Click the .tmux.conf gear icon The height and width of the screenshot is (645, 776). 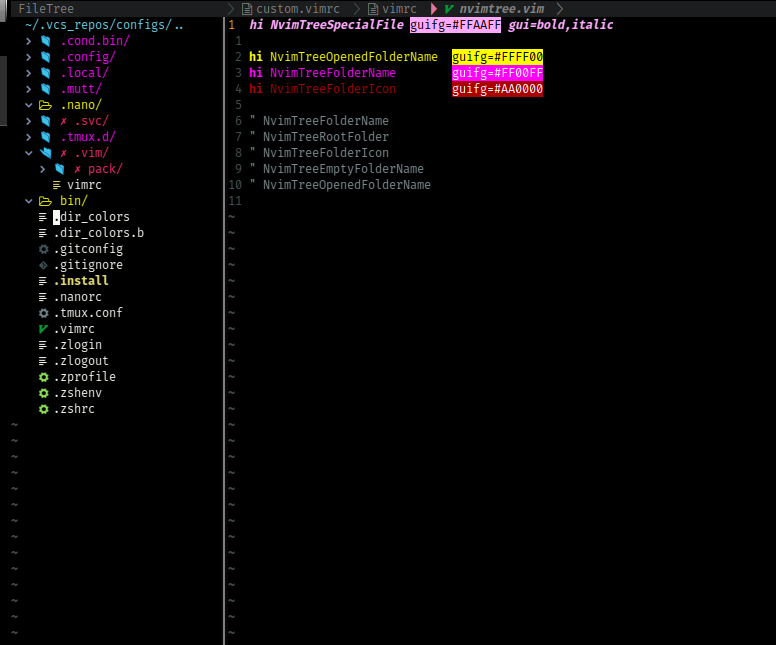point(44,313)
